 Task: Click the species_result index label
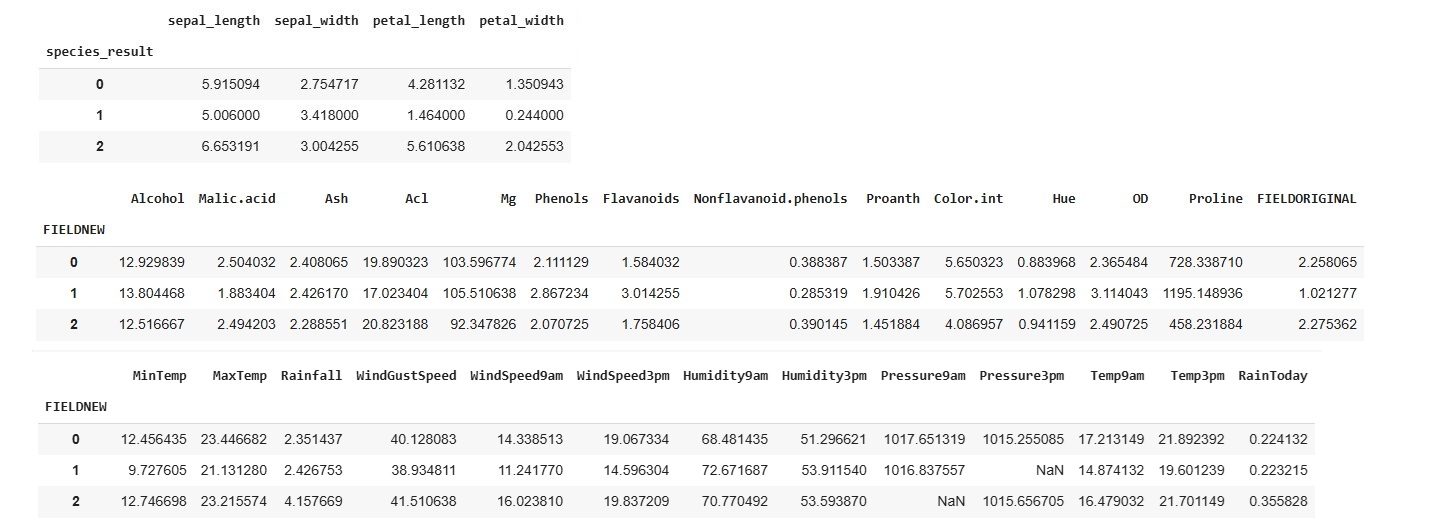[99, 51]
